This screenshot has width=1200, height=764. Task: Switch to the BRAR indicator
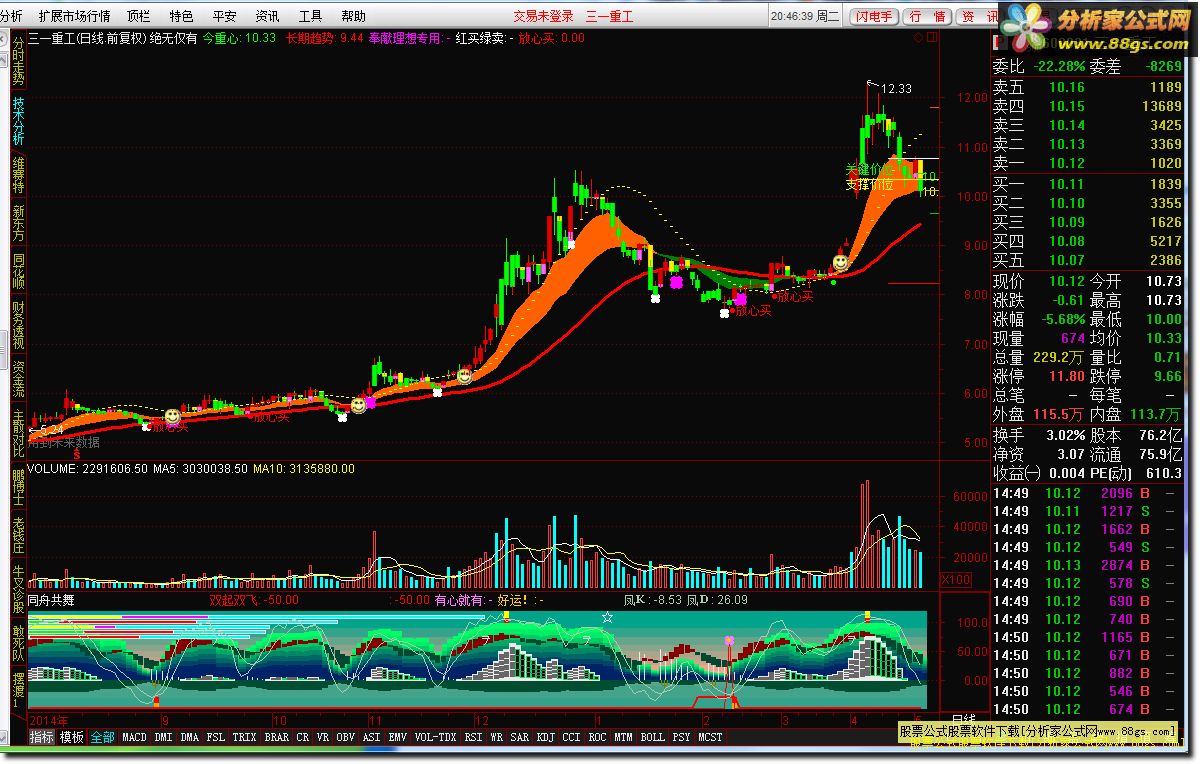pyautogui.click(x=276, y=737)
